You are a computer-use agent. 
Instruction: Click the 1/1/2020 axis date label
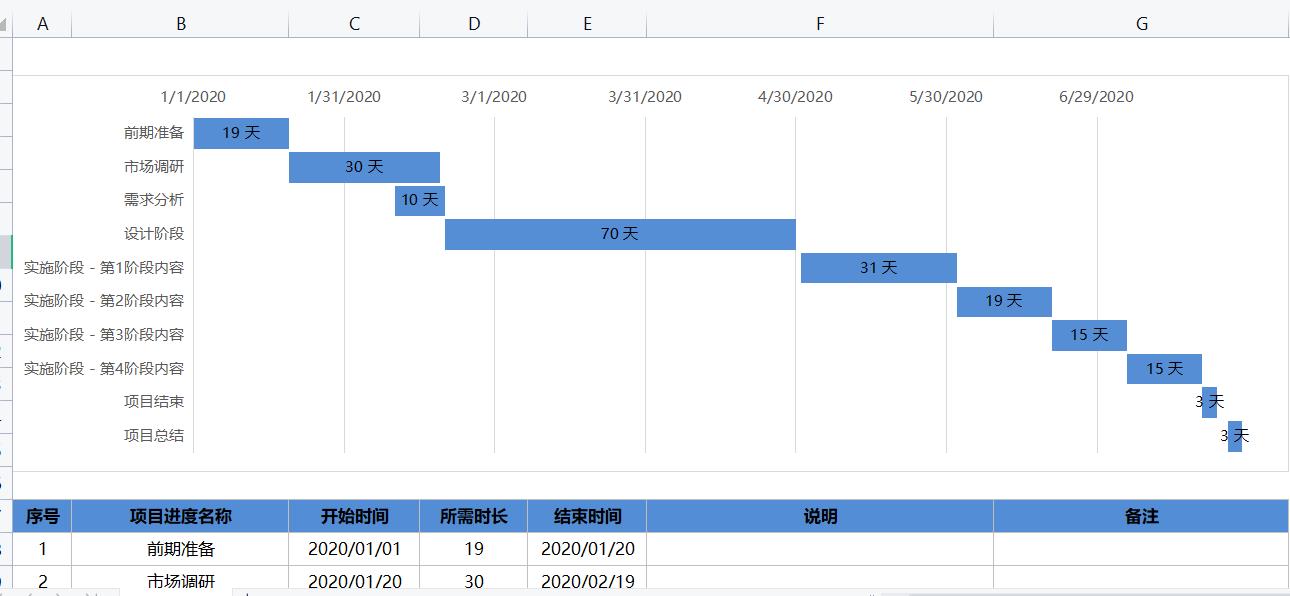tap(193, 97)
